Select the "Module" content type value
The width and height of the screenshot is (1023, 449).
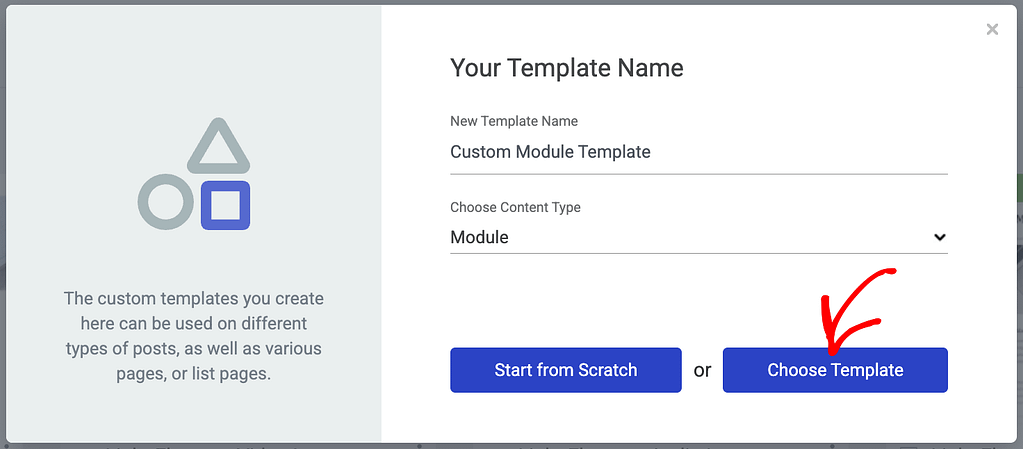[x=480, y=238]
